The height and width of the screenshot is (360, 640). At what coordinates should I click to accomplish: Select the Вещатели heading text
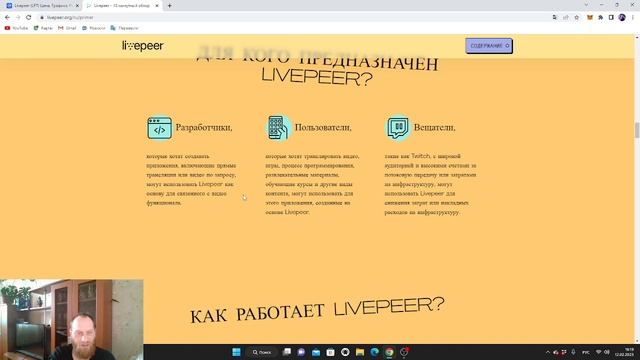point(435,127)
